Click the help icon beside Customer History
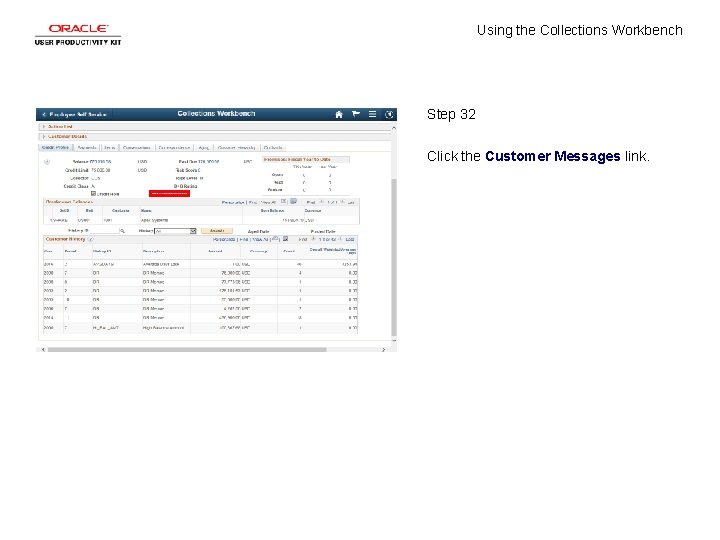Viewport: 720px width, 540px height. [90, 240]
